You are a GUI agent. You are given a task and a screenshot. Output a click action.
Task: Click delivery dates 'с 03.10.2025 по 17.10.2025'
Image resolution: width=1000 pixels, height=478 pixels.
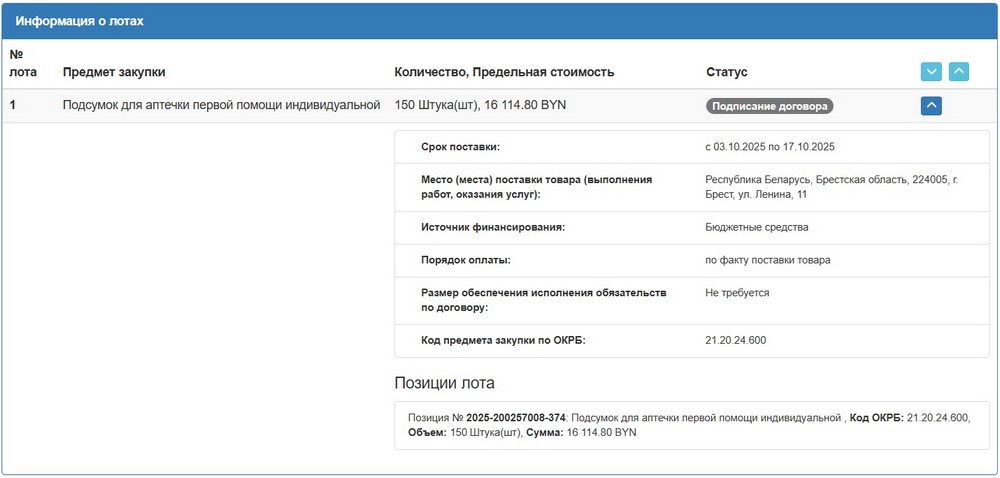pos(769,147)
